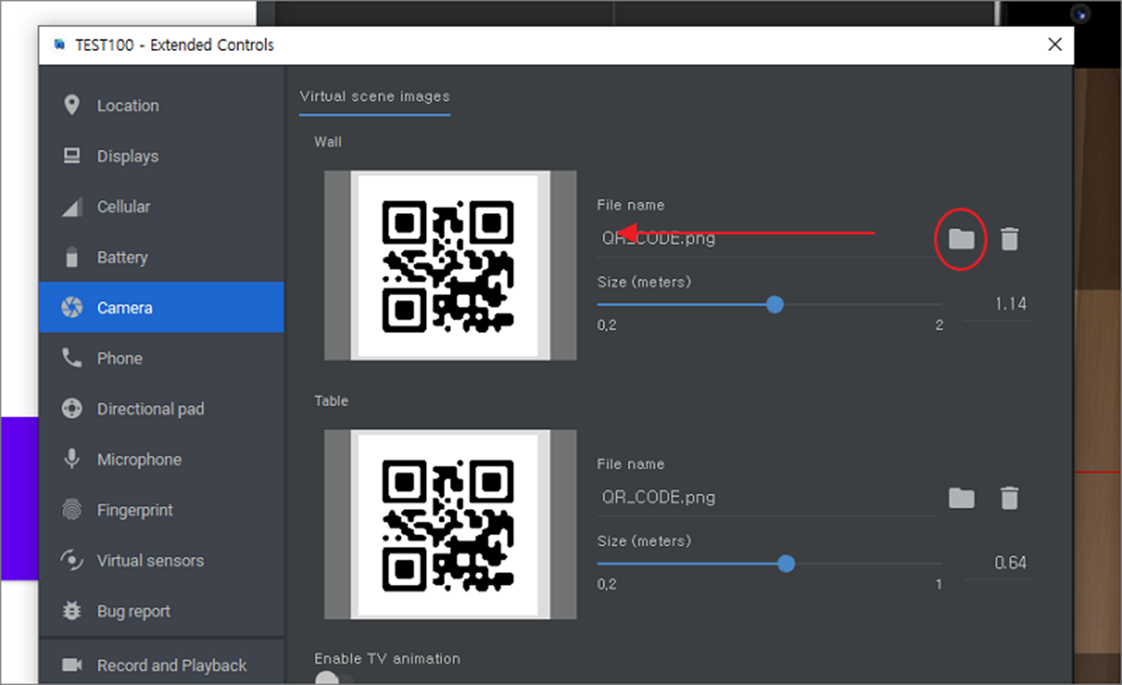Click the Cellular signal icon
The width and height of the screenshot is (1122, 685).
(x=72, y=207)
